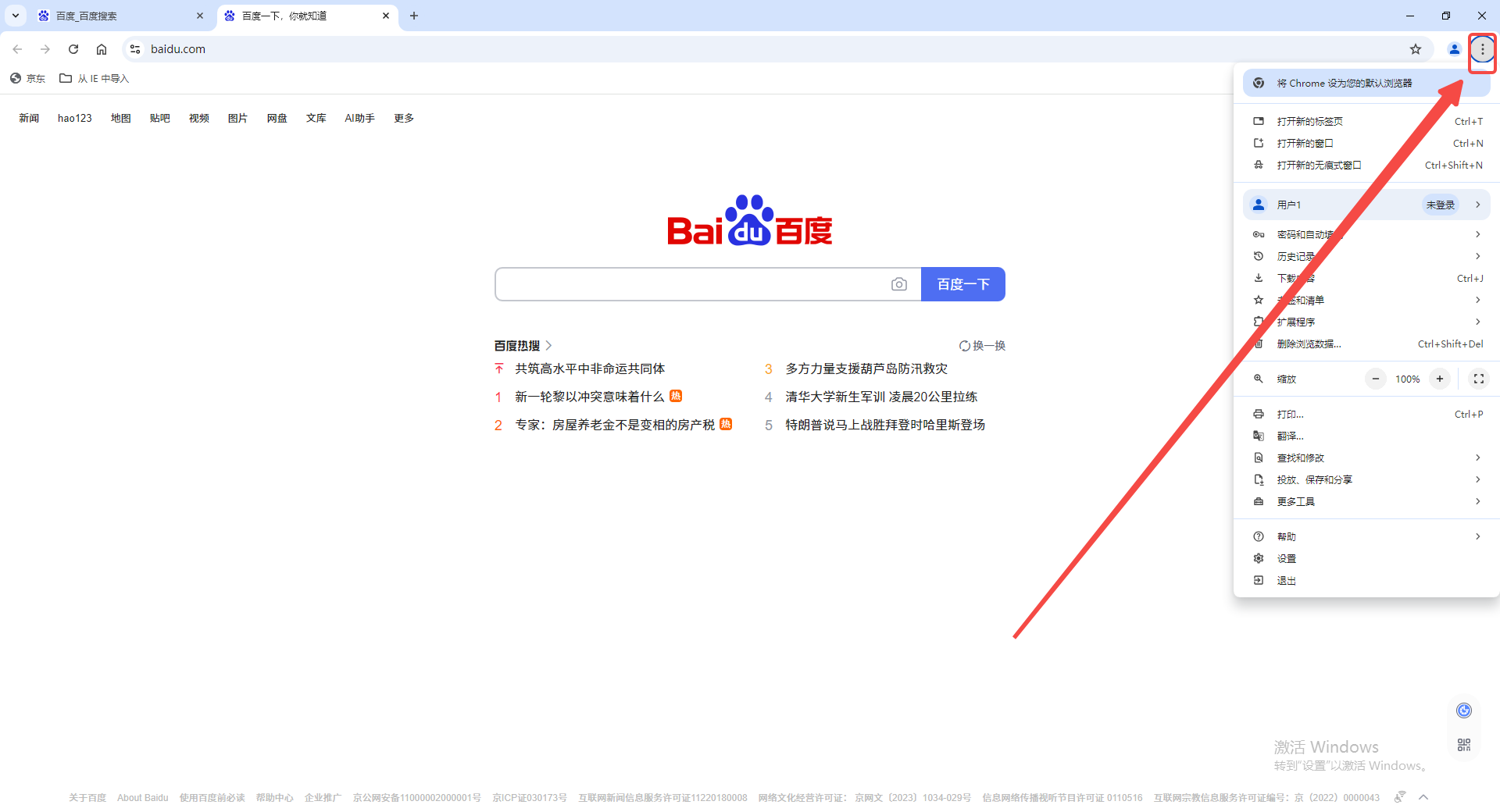1500x812 pixels.
Task: Open hot search 清华大学新生军训 凌晨20公里拉练
Action: click(881, 397)
